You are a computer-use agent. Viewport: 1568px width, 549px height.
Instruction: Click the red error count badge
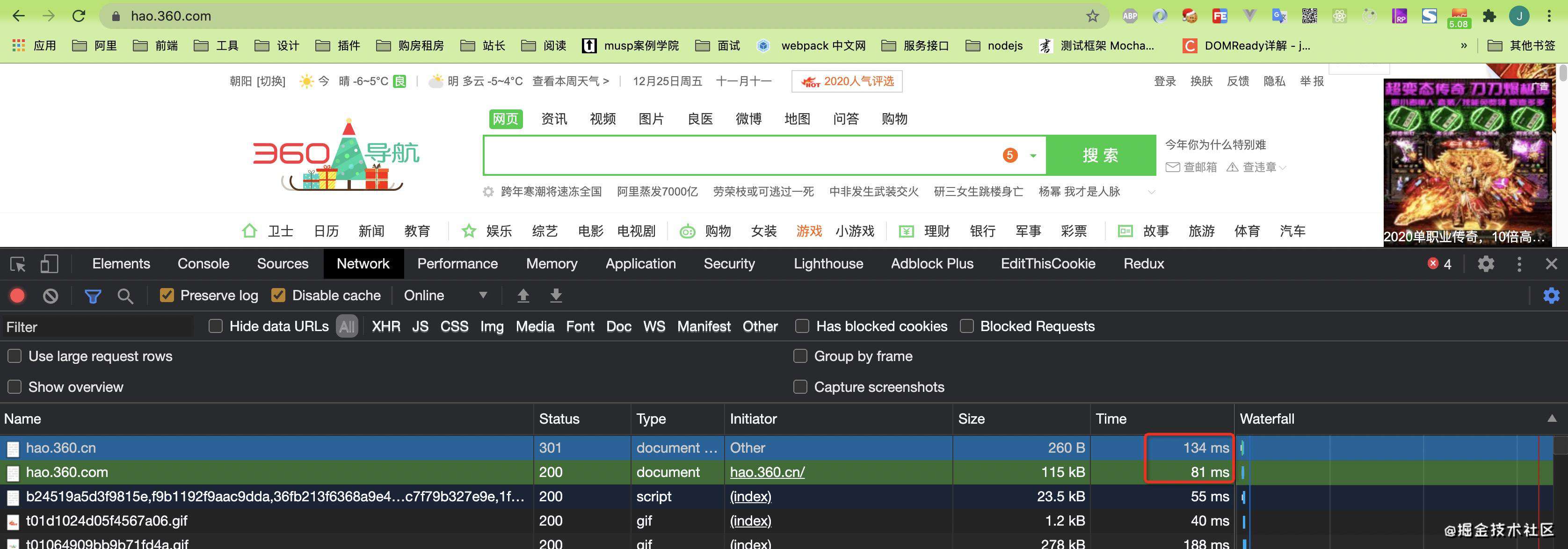coord(1439,264)
